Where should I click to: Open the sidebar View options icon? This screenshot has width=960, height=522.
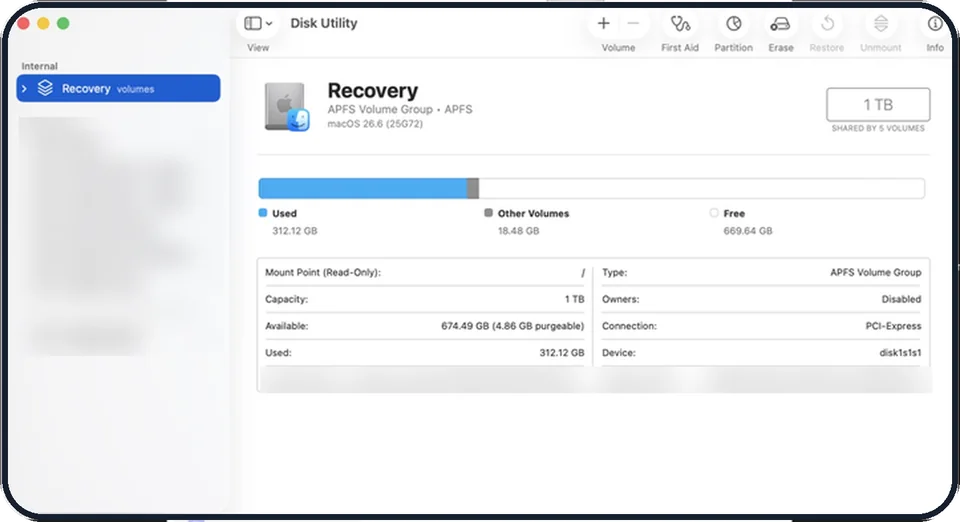pyautogui.click(x=252, y=23)
